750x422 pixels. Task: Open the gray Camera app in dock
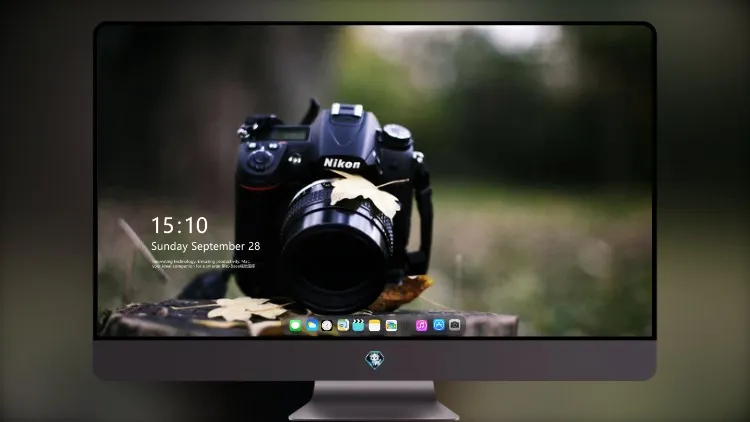(455, 325)
